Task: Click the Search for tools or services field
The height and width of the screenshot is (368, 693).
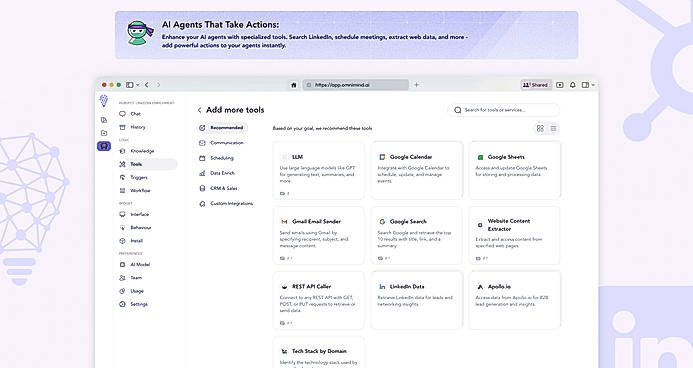Action: tap(503, 110)
